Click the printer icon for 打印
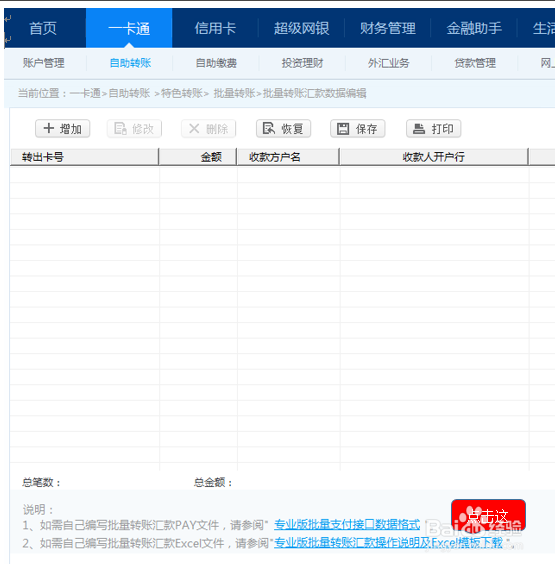The image size is (555, 564). pyautogui.click(x=419, y=128)
